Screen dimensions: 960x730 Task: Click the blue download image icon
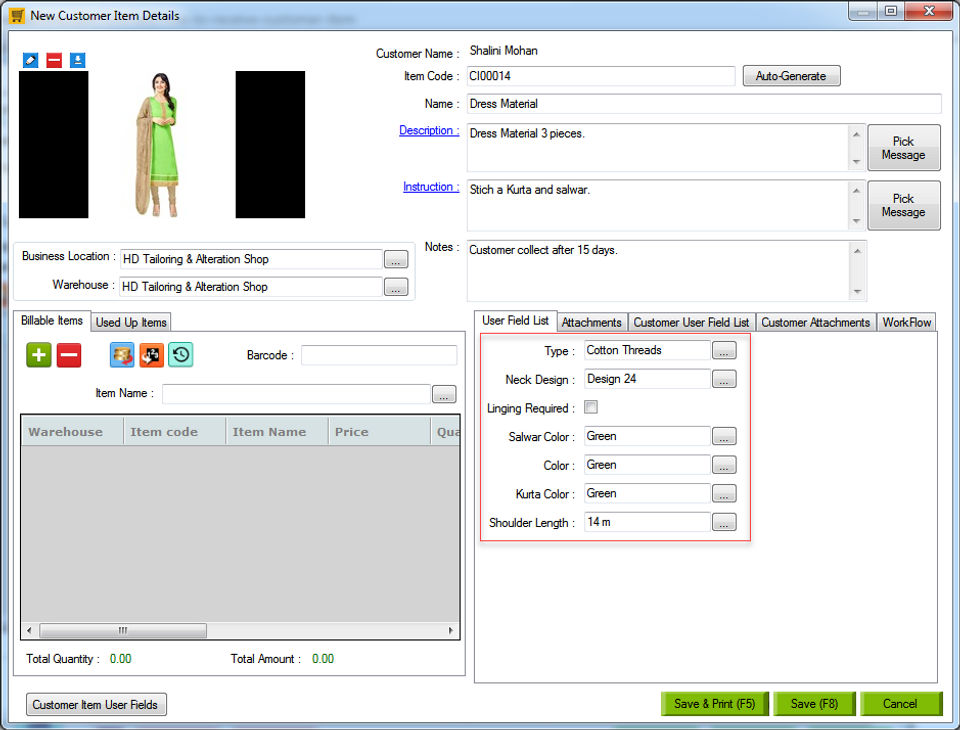pos(77,60)
